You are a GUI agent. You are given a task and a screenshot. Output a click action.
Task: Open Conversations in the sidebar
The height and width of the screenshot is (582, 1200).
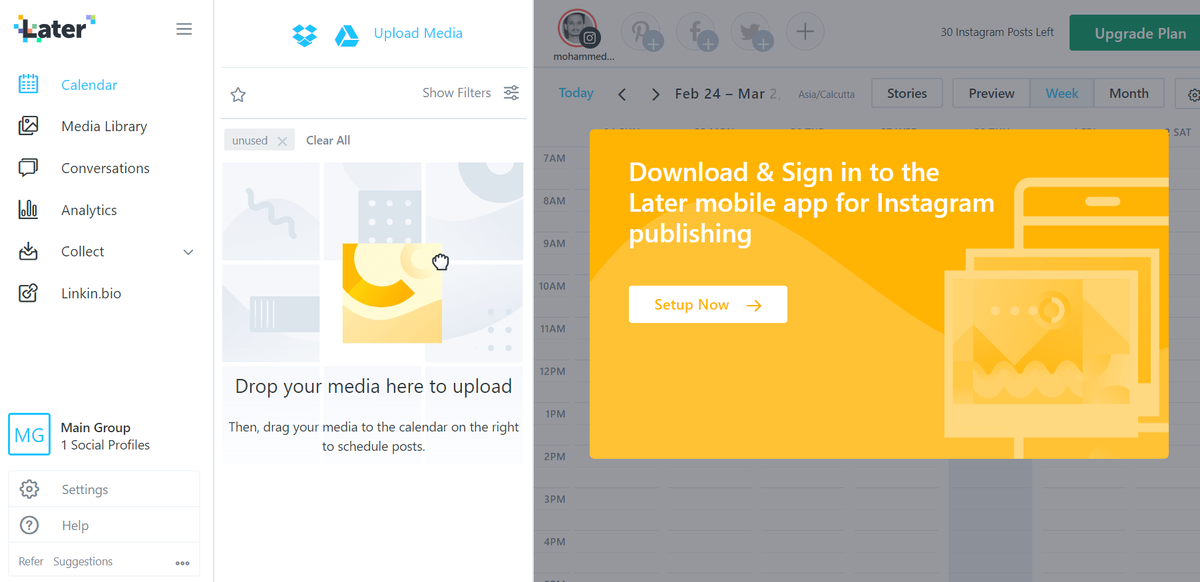(x=105, y=168)
